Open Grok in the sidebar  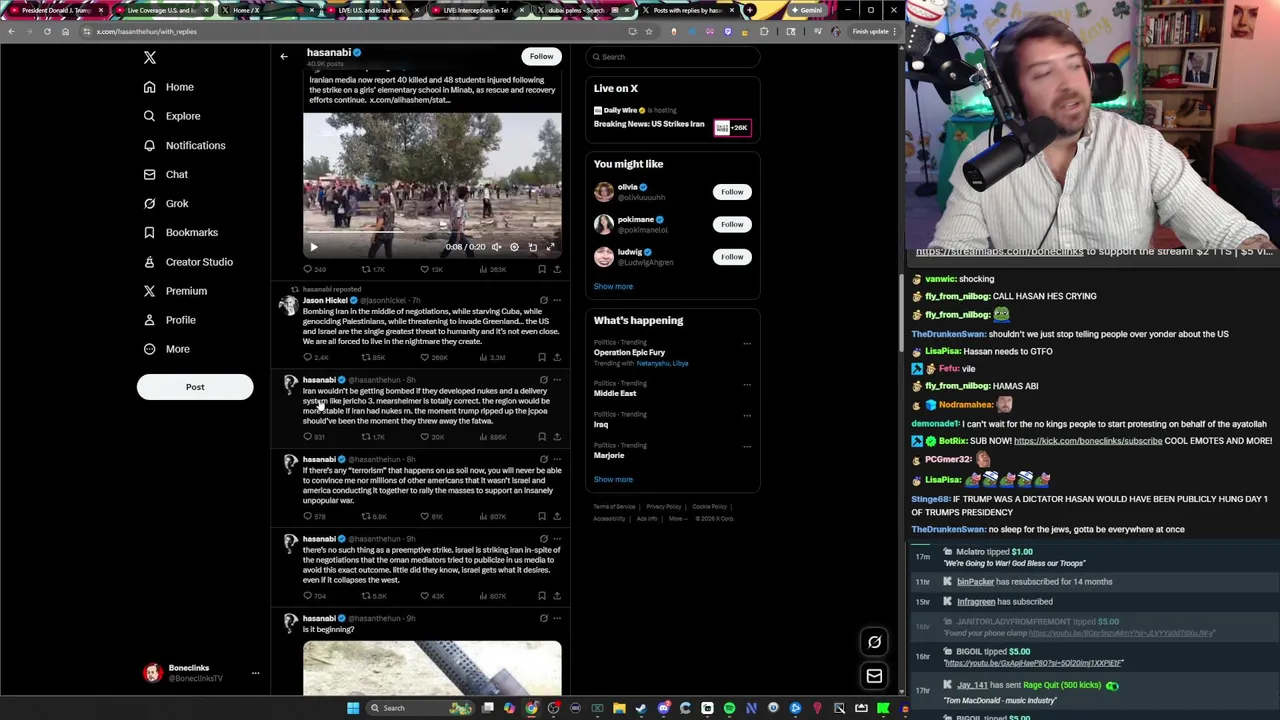point(165,203)
